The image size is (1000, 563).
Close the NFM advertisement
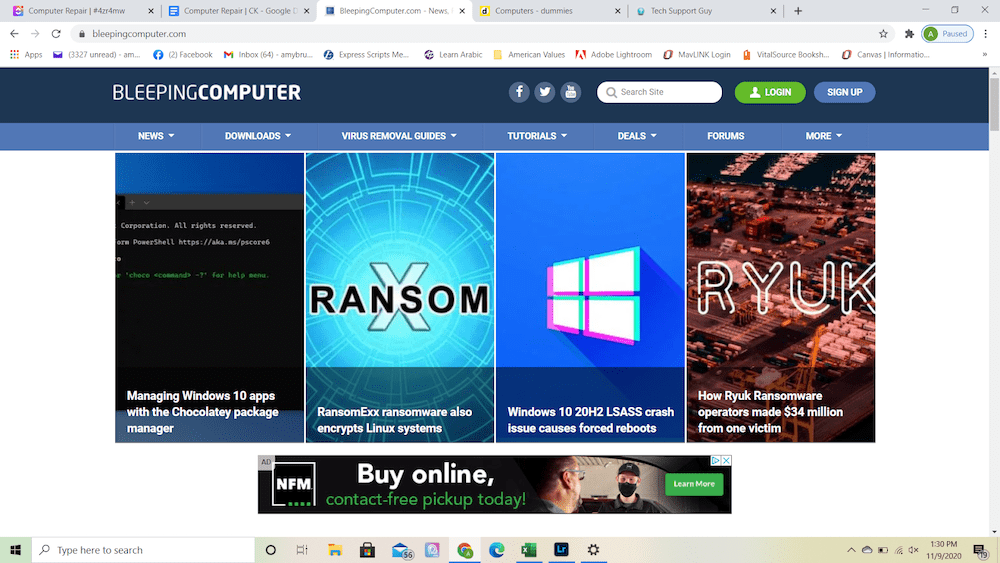726,460
